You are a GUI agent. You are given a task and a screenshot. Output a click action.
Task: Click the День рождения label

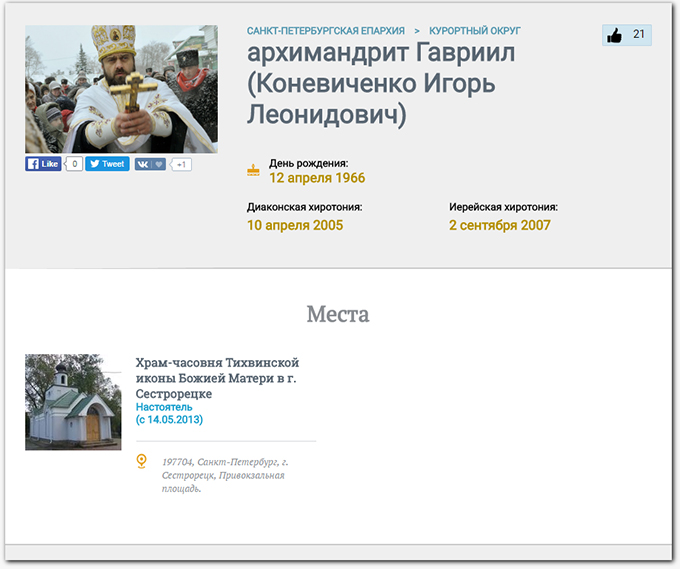pyautogui.click(x=309, y=164)
